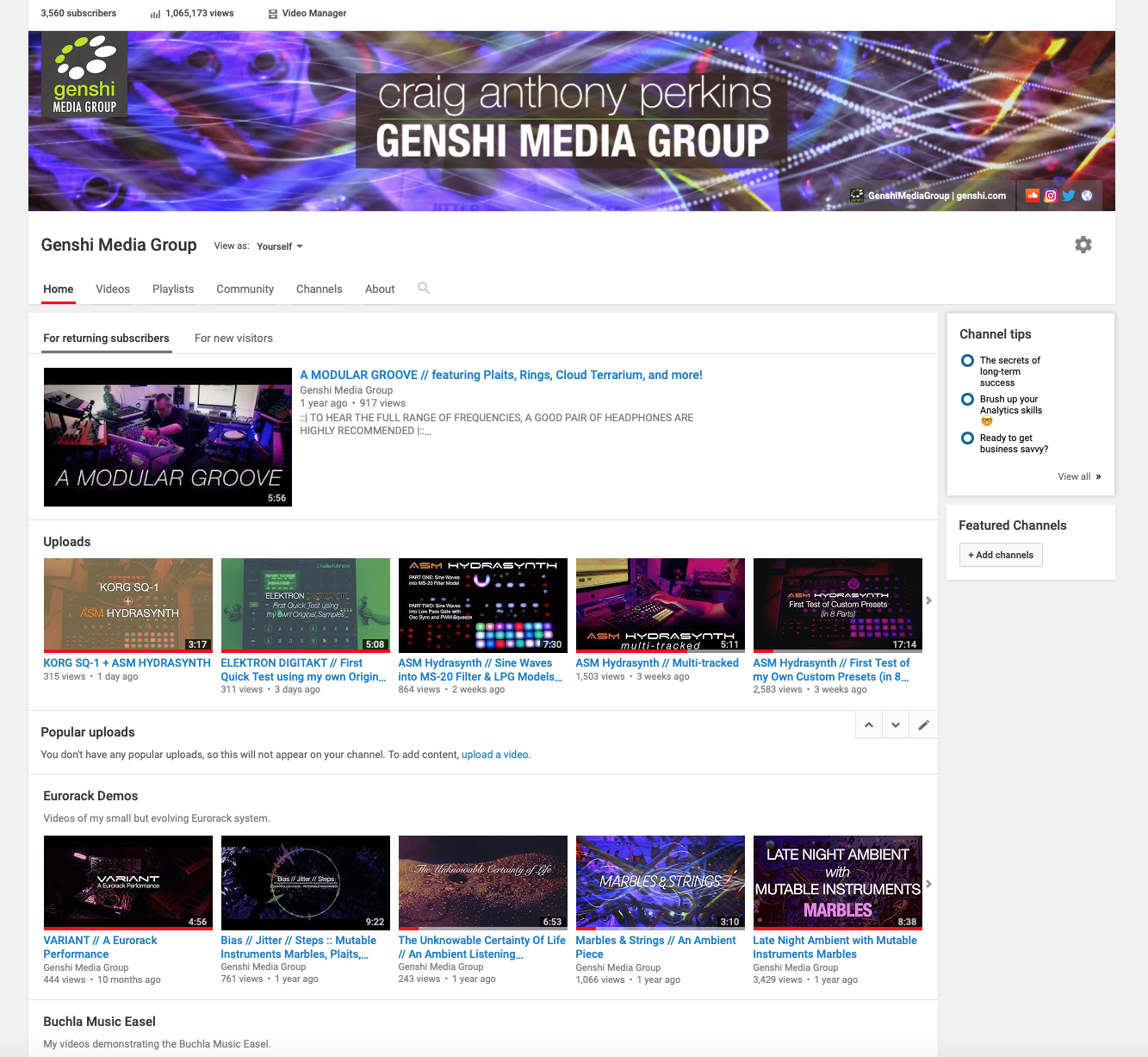Screen dimensions: 1148x1057
Task: Move Popular uploads section down
Action: pyautogui.click(x=896, y=725)
